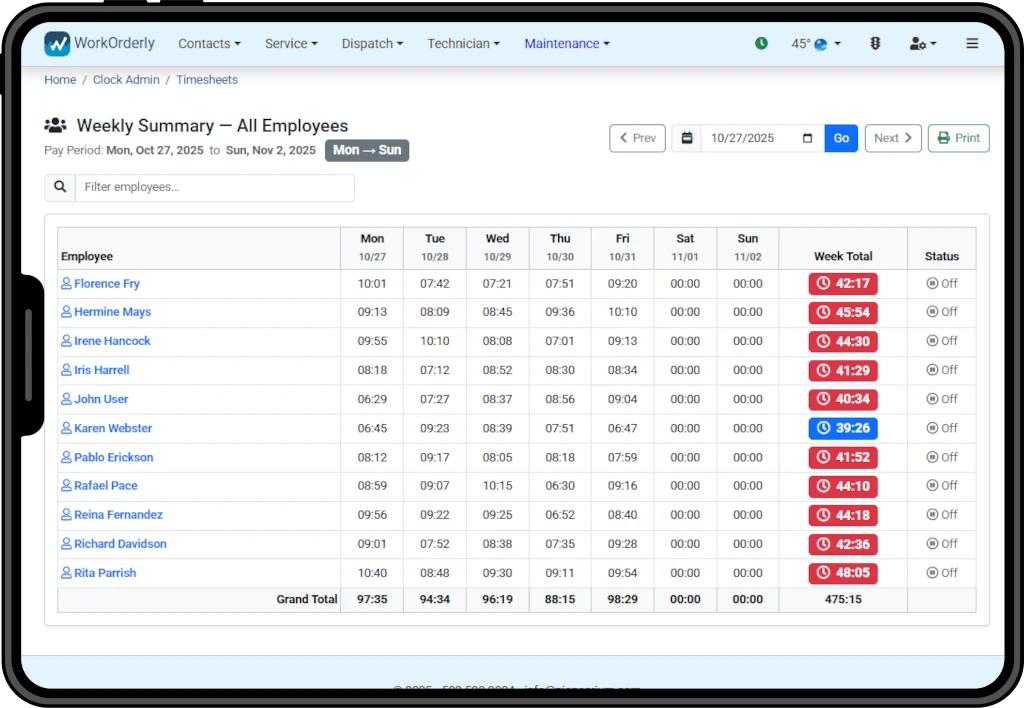Viewport: 1024px width, 708px height.
Task: Click Richard Davidson's Off status indicator
Action: (x=942, y=544)
